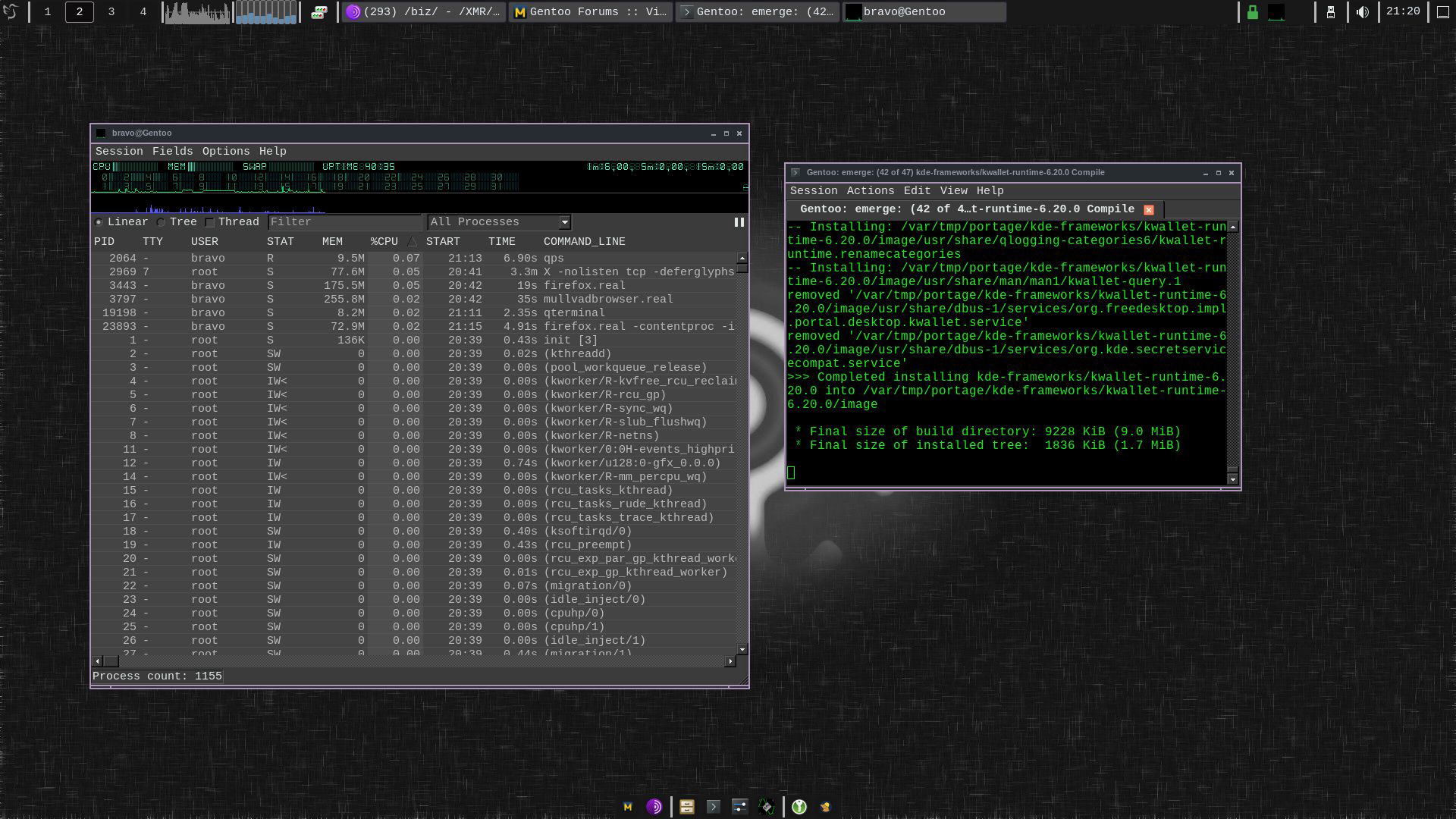Launch the terminal from the bottom dock
The height and width of the screenshot is (819, 1456).
(713, 807)
